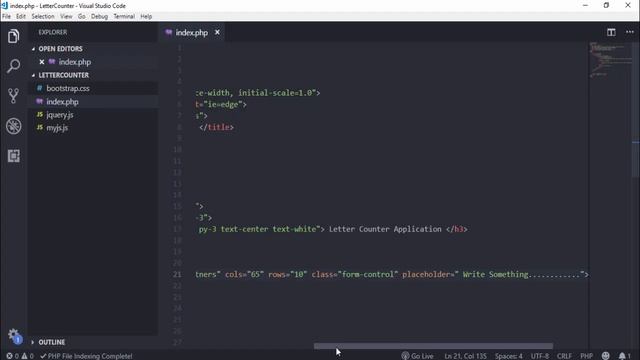
Task: Click the closing title tag on line 8
Action: coord(216,127)
